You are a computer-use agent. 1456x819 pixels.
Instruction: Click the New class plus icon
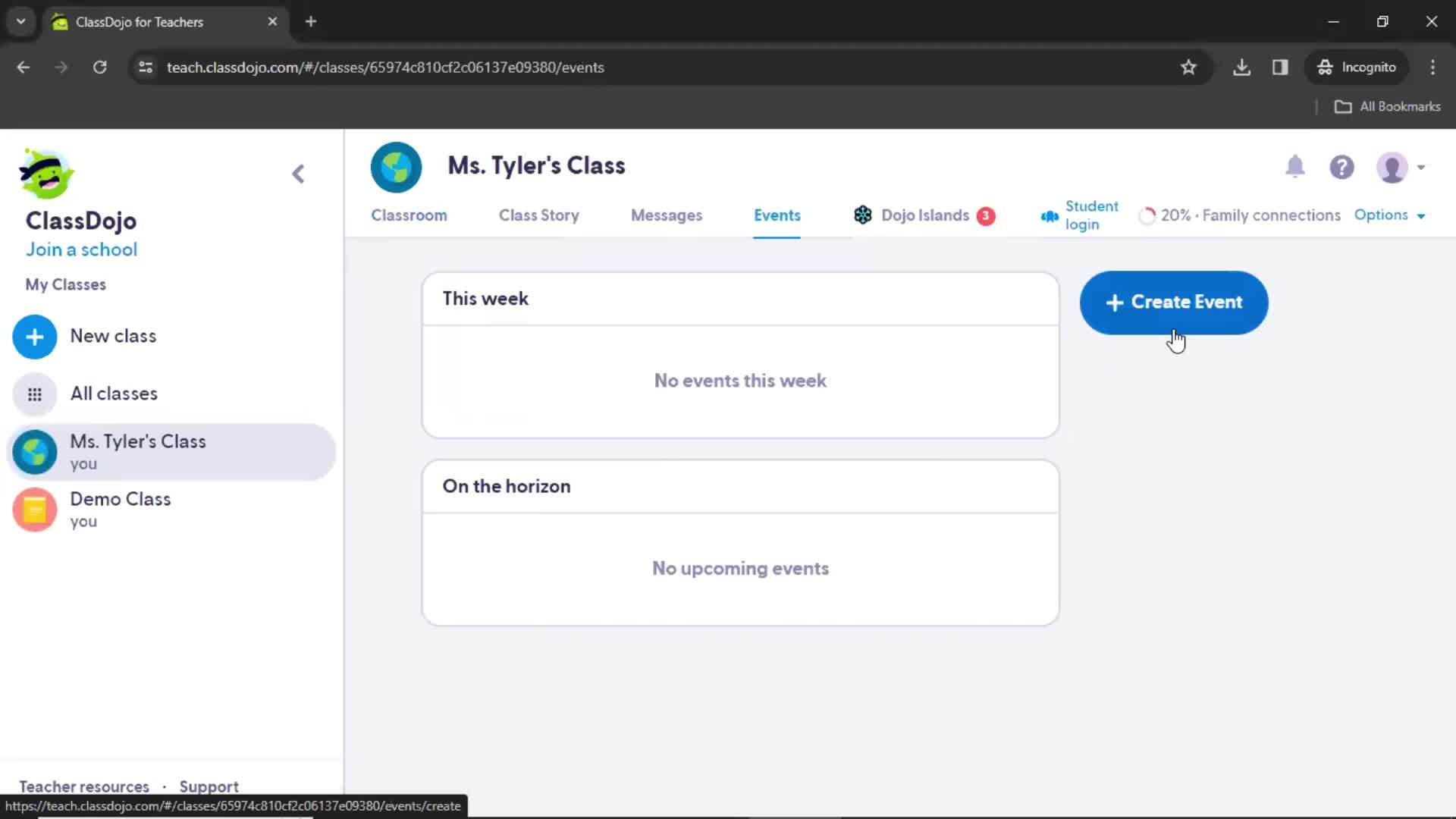coord(34,336)
